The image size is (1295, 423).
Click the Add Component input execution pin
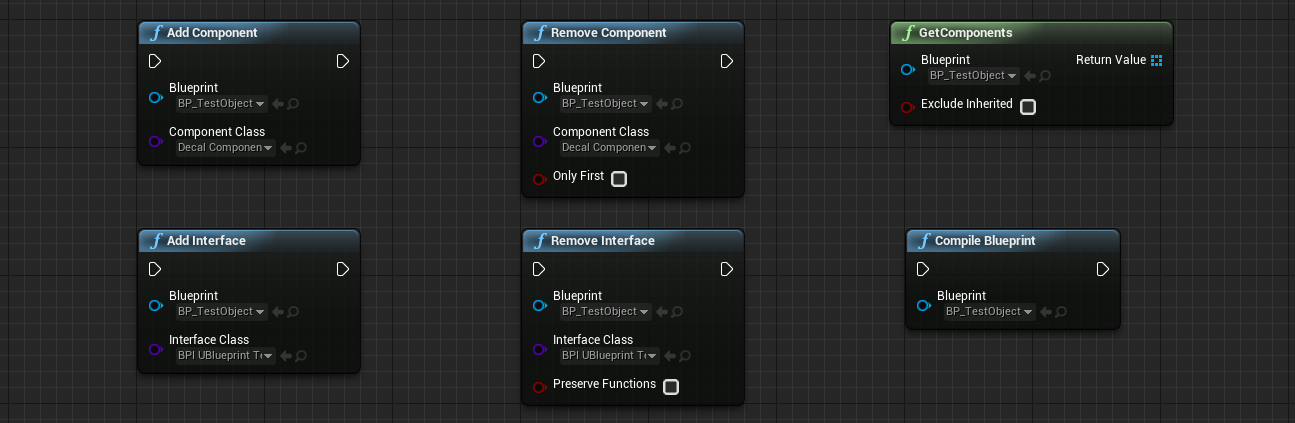point(155,62)
